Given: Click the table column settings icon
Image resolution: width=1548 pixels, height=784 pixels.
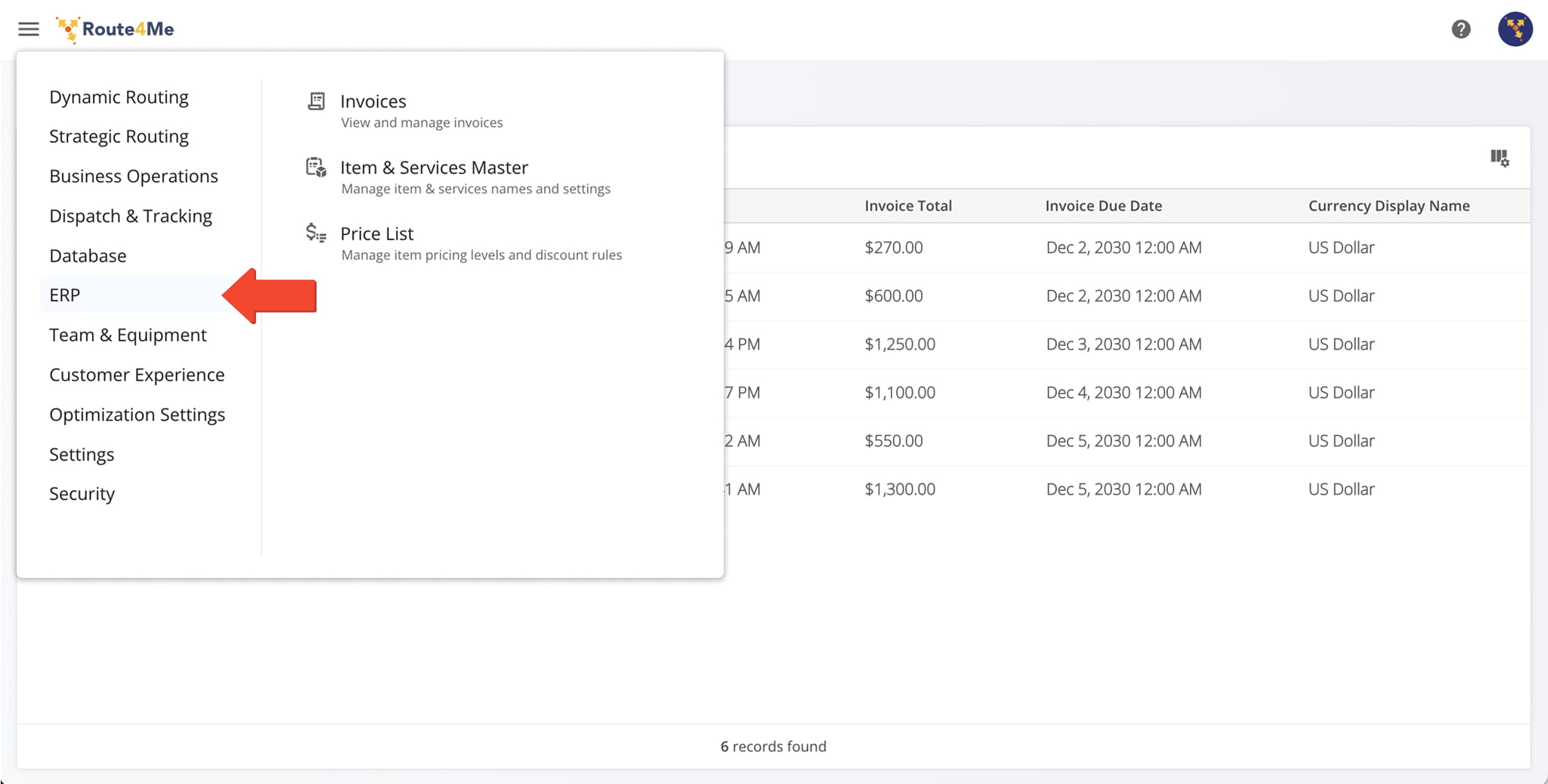Looking at the screenshot, I should click(x=1499, y=158).
